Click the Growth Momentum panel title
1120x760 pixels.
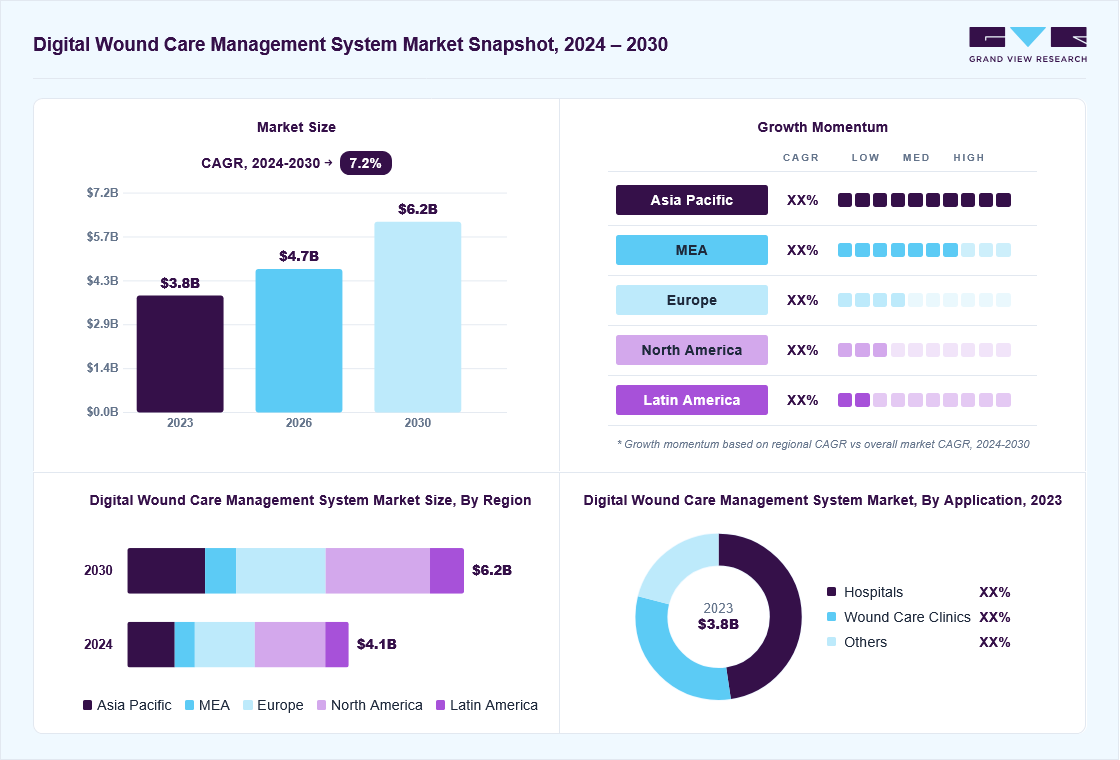[x=823, y=127]
